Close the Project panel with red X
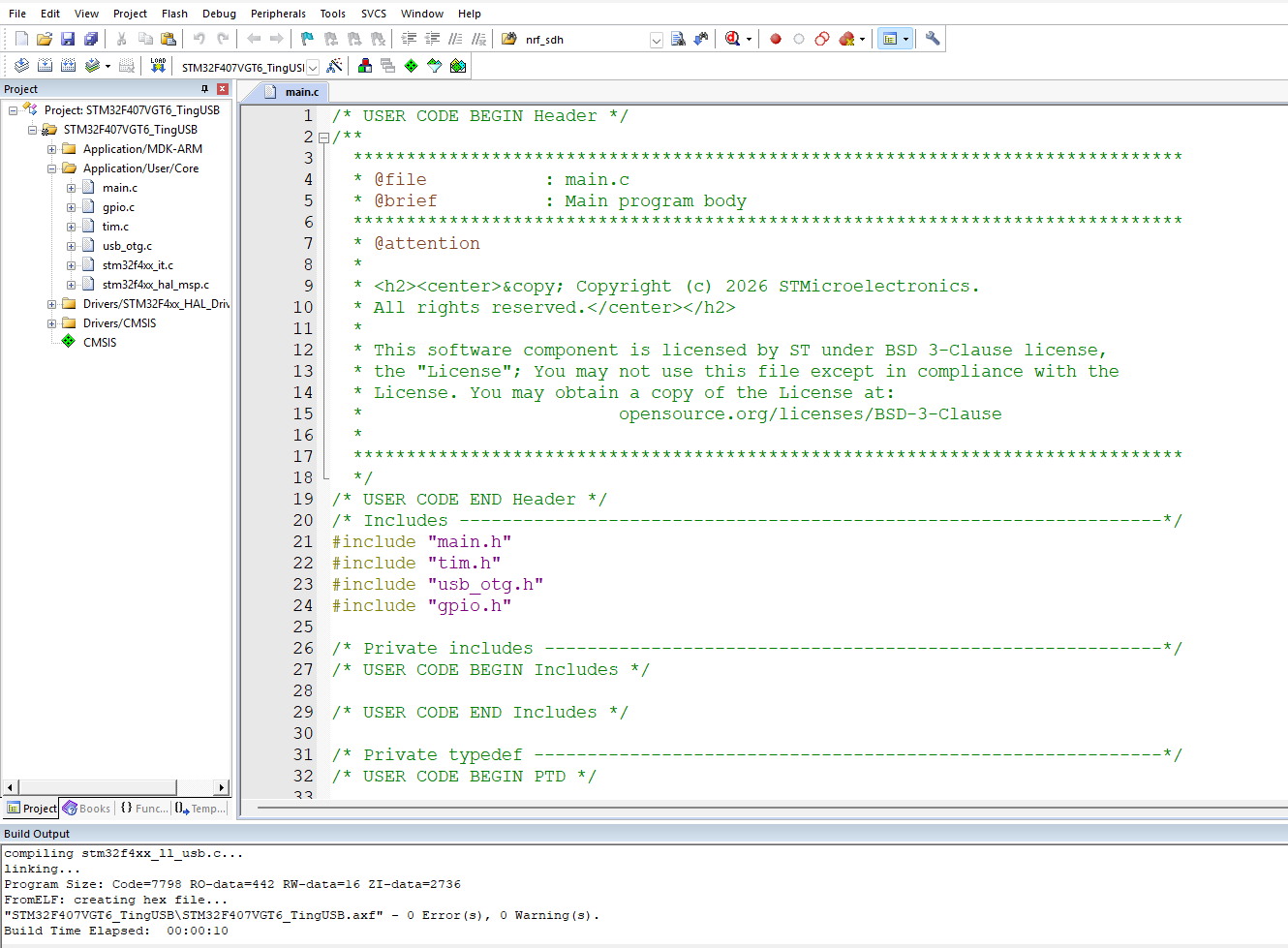 coord(222,89)
